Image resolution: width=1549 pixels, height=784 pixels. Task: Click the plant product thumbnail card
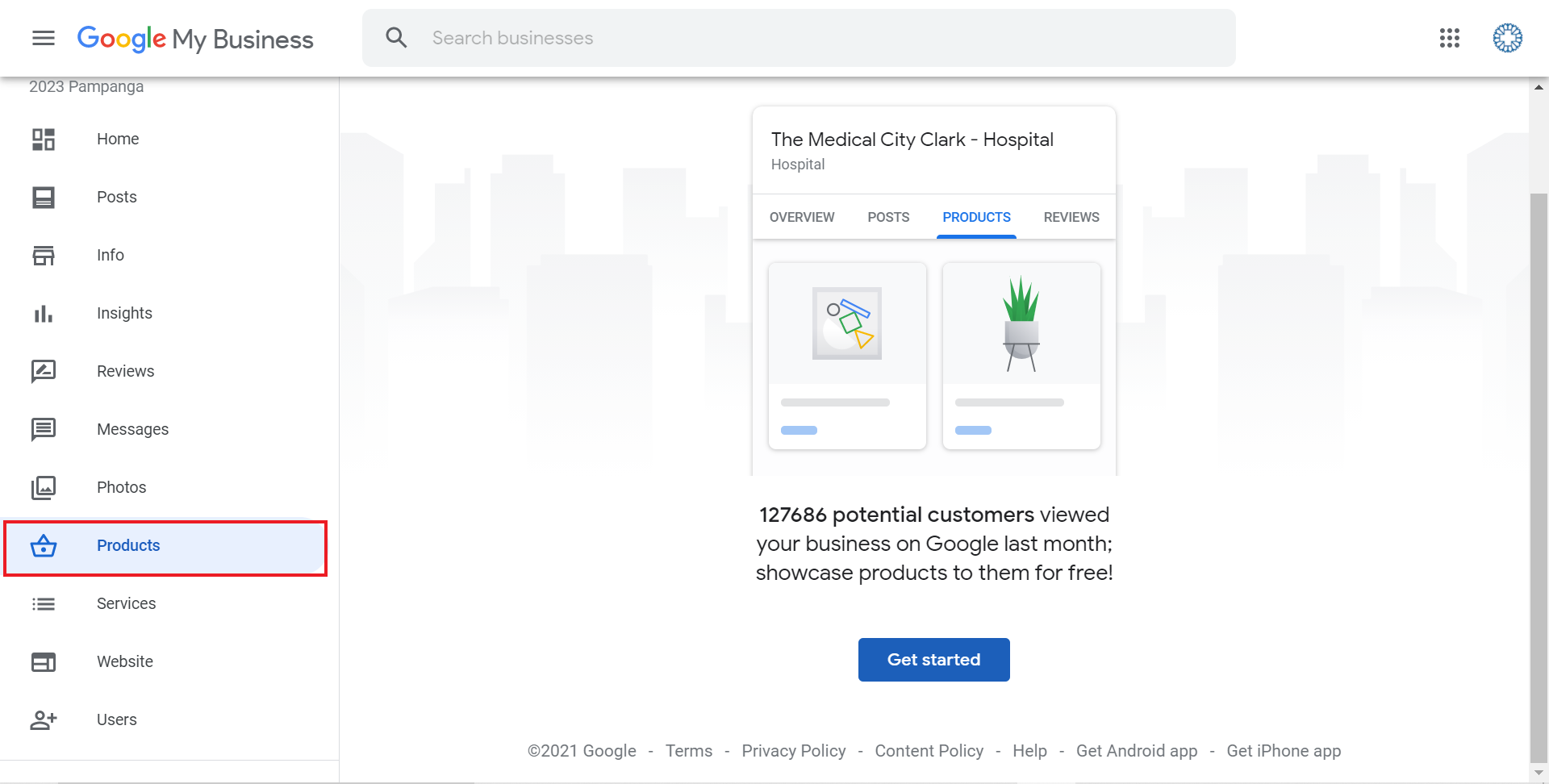[x=1021, y=355]
